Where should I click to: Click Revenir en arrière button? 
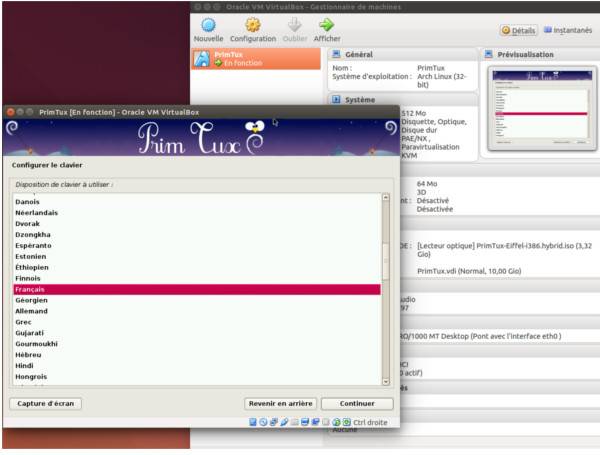point(280,403)
